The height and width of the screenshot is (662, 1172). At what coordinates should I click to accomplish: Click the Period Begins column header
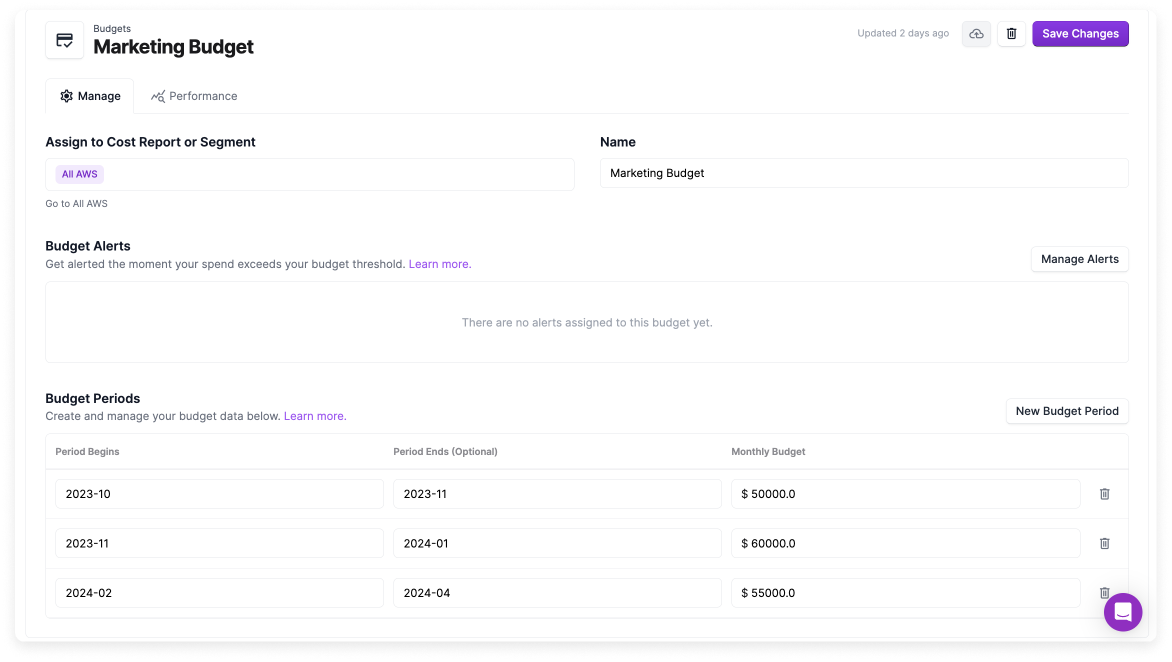coord(87,451)
